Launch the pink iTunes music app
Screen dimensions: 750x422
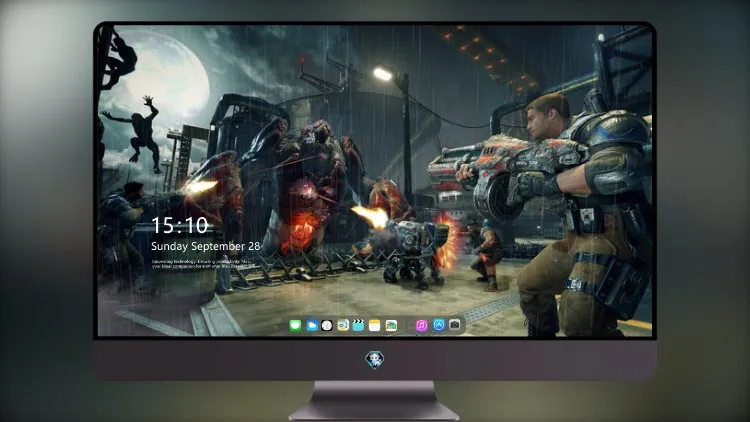coord(421,325)
